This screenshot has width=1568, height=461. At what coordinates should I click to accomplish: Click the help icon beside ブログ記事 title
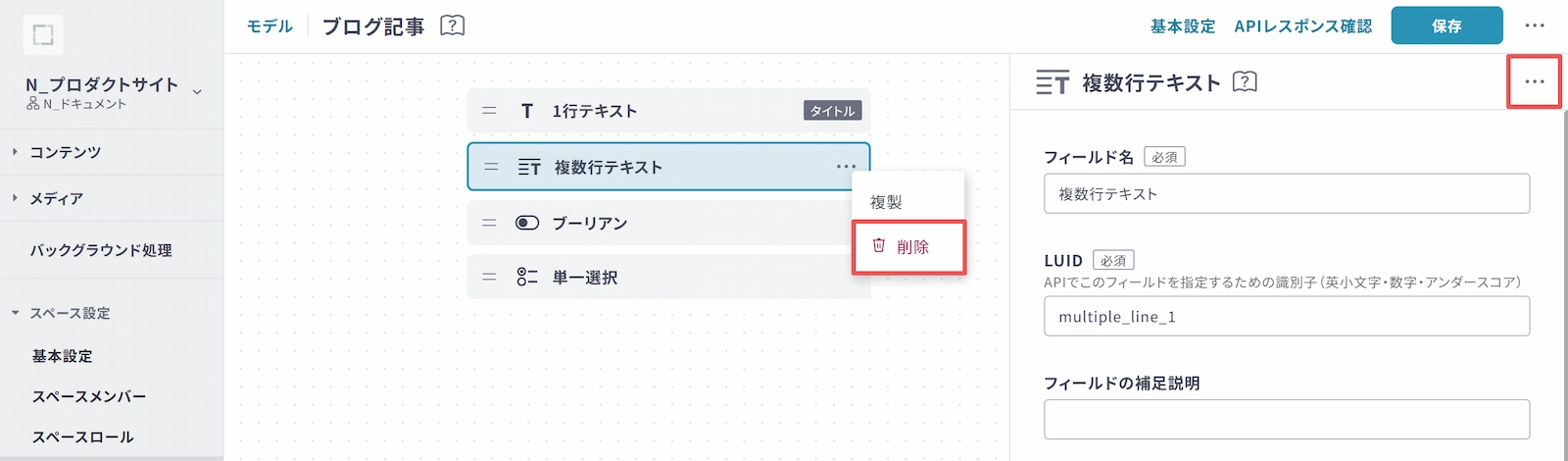452,26
